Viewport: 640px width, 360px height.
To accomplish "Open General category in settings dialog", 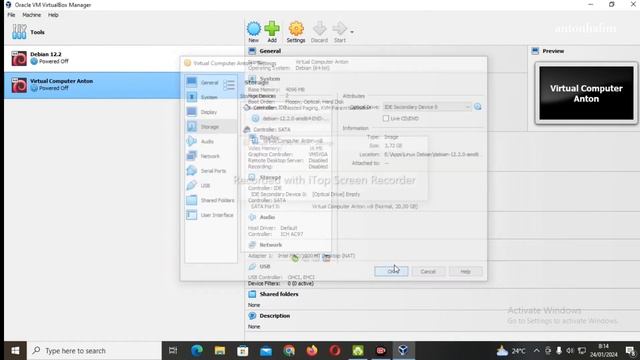I will point(210,82).
